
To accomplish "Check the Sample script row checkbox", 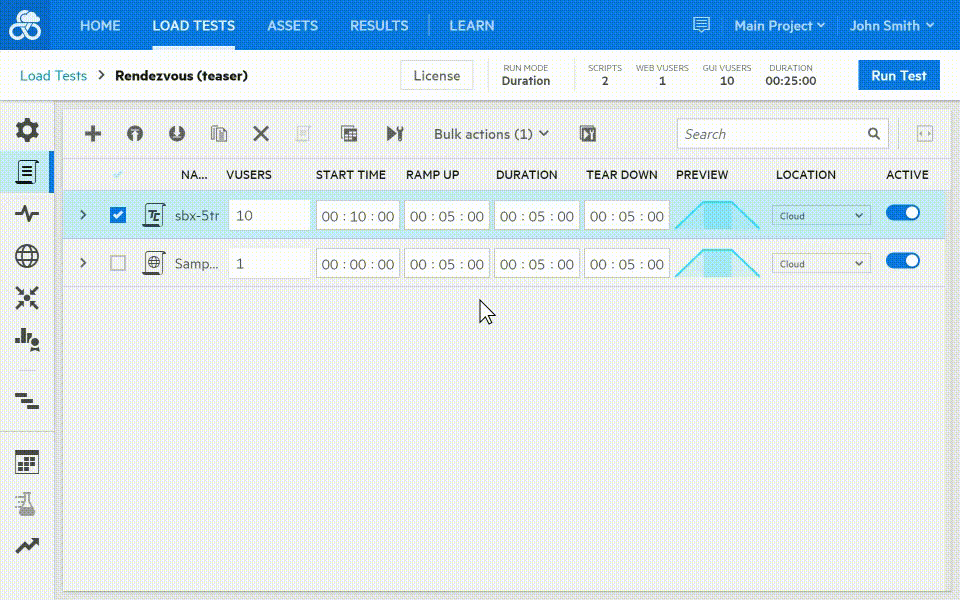I will 118,263.
